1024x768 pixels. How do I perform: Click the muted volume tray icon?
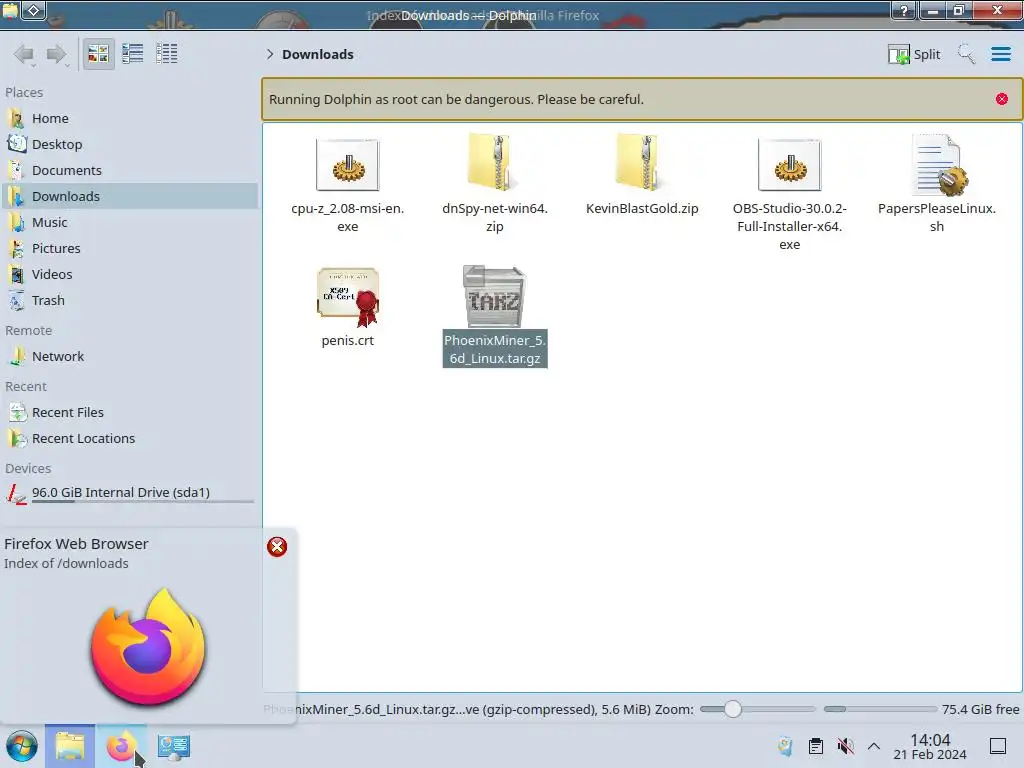pos(846,746)
